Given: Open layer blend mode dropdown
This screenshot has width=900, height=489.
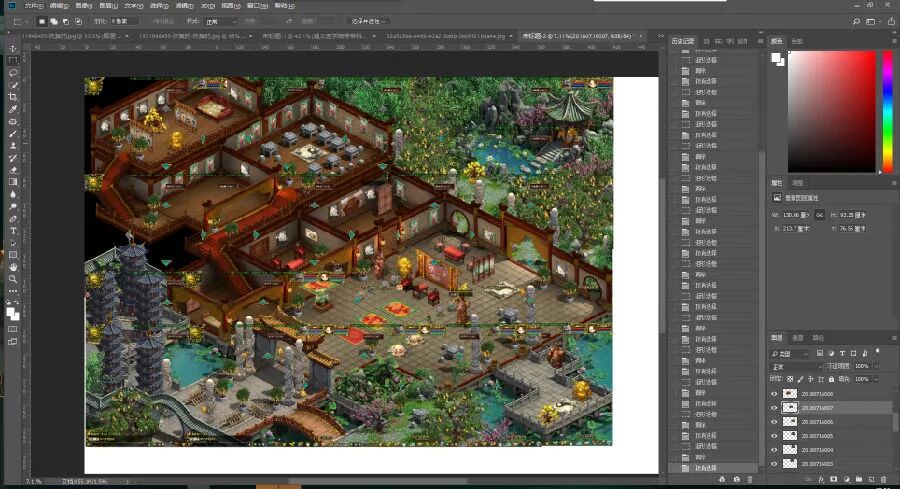Looking at the screenshot, I should coord(797,366).
